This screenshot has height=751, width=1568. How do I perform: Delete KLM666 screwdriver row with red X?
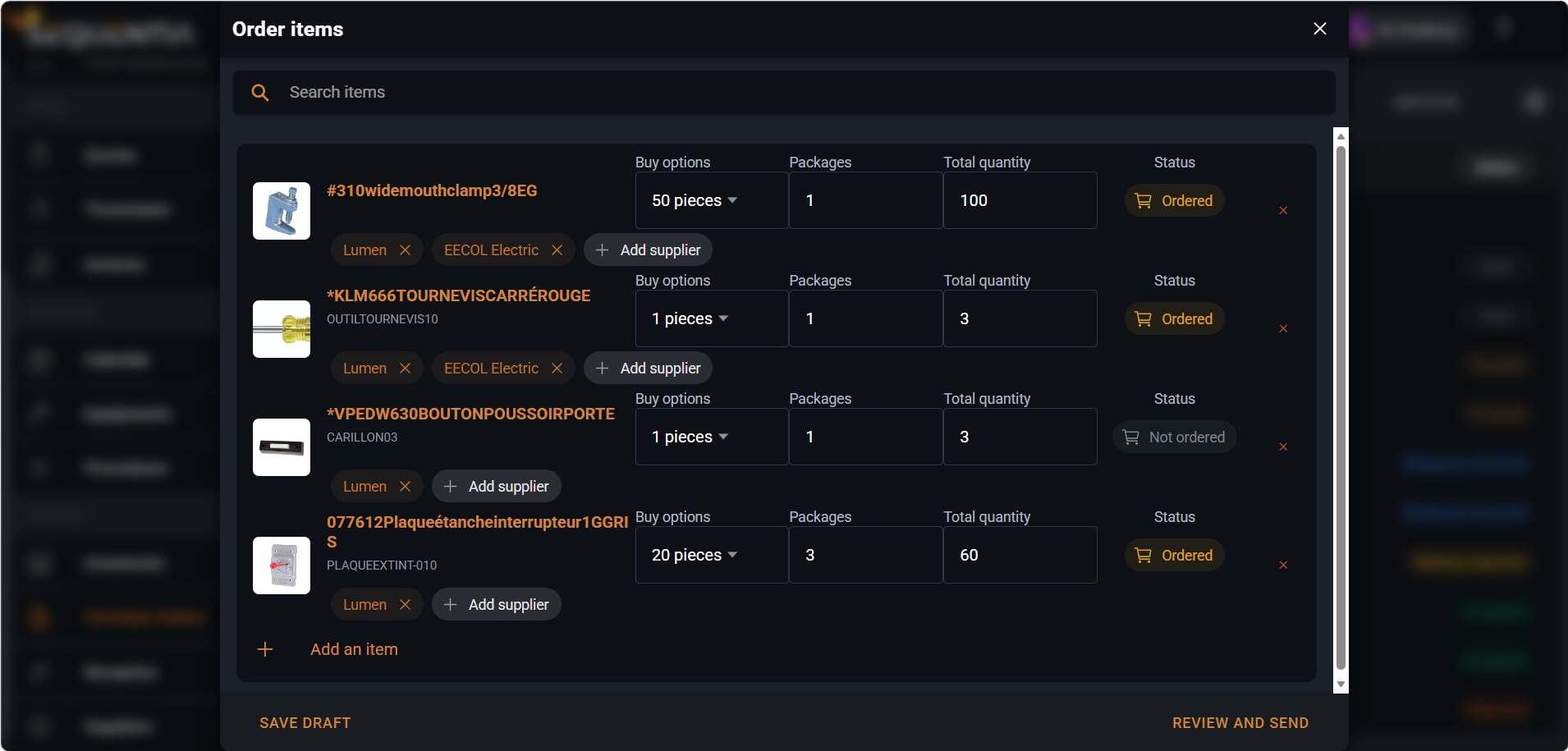(x=1283, y=329)
